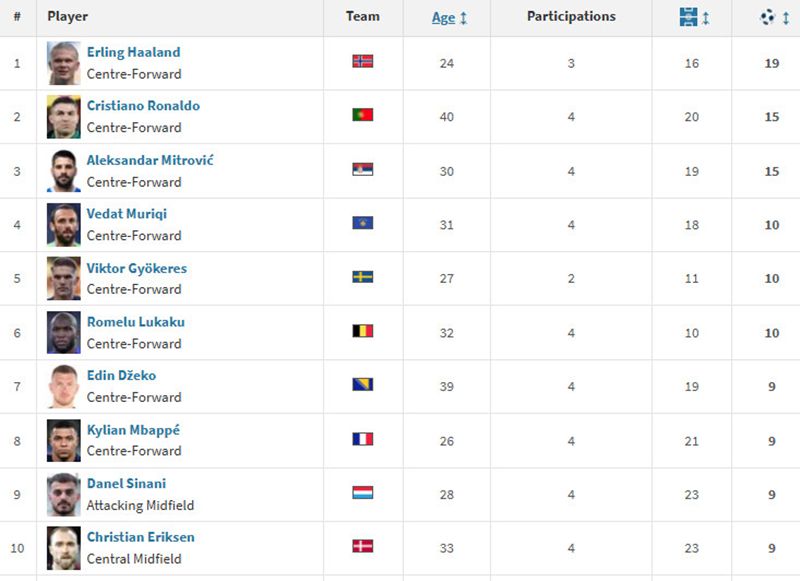Open Belgium flag next to Romelu Lukaku
The height and width of the screenshot is (581, 800).
point(363,331)
